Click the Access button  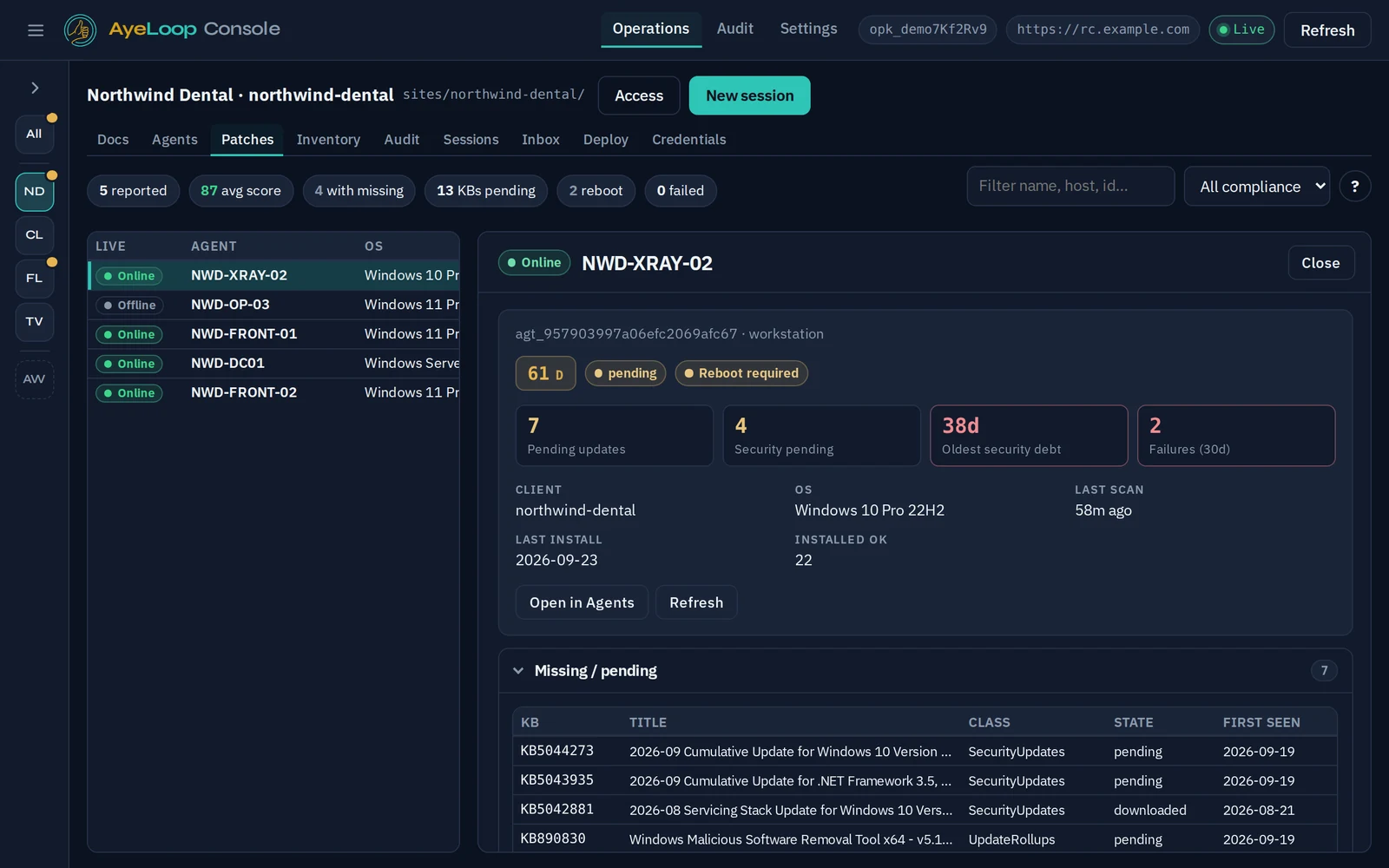(x=639, y=95)
